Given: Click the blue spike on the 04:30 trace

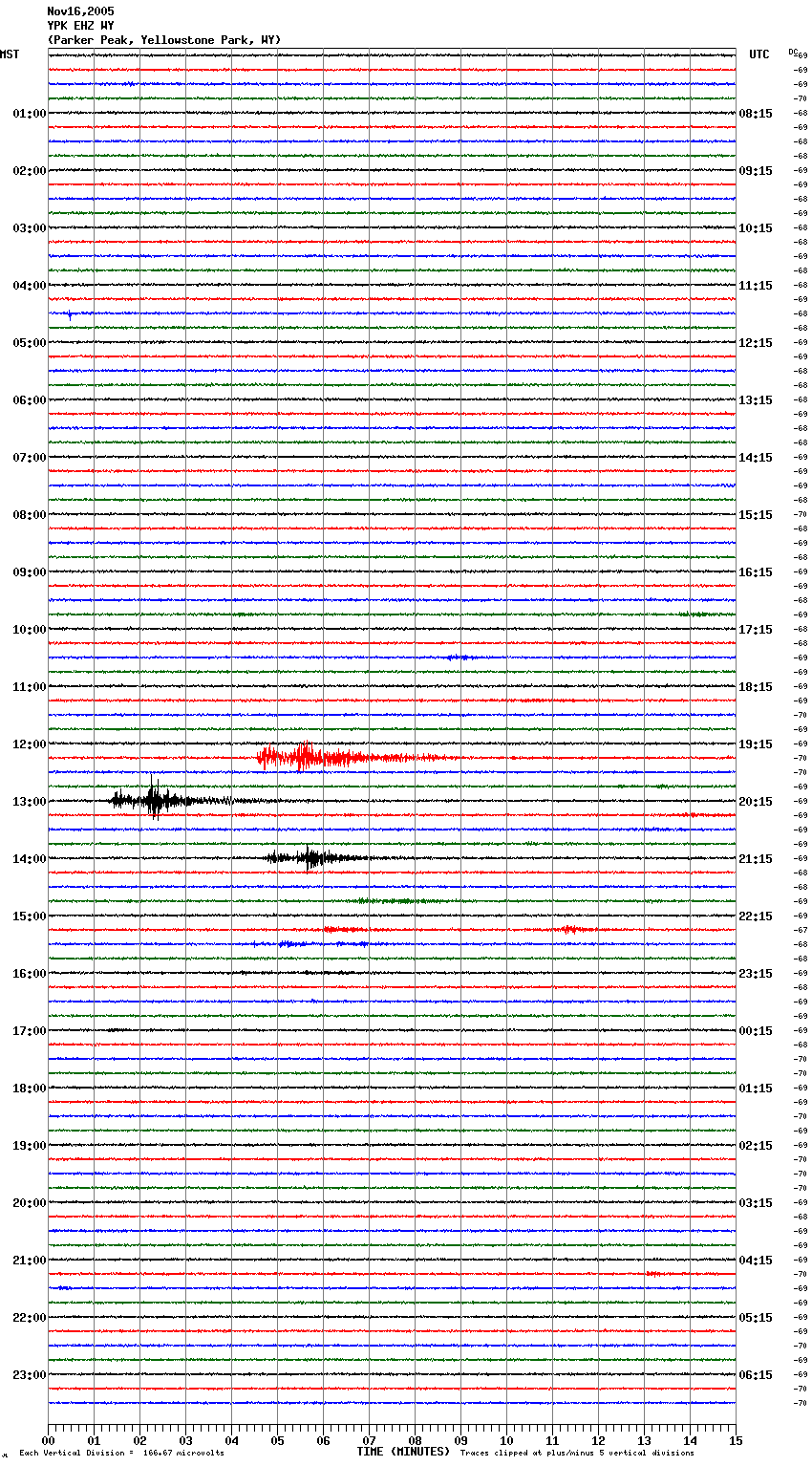Looking at the screenshot, I should coord(69,314).
